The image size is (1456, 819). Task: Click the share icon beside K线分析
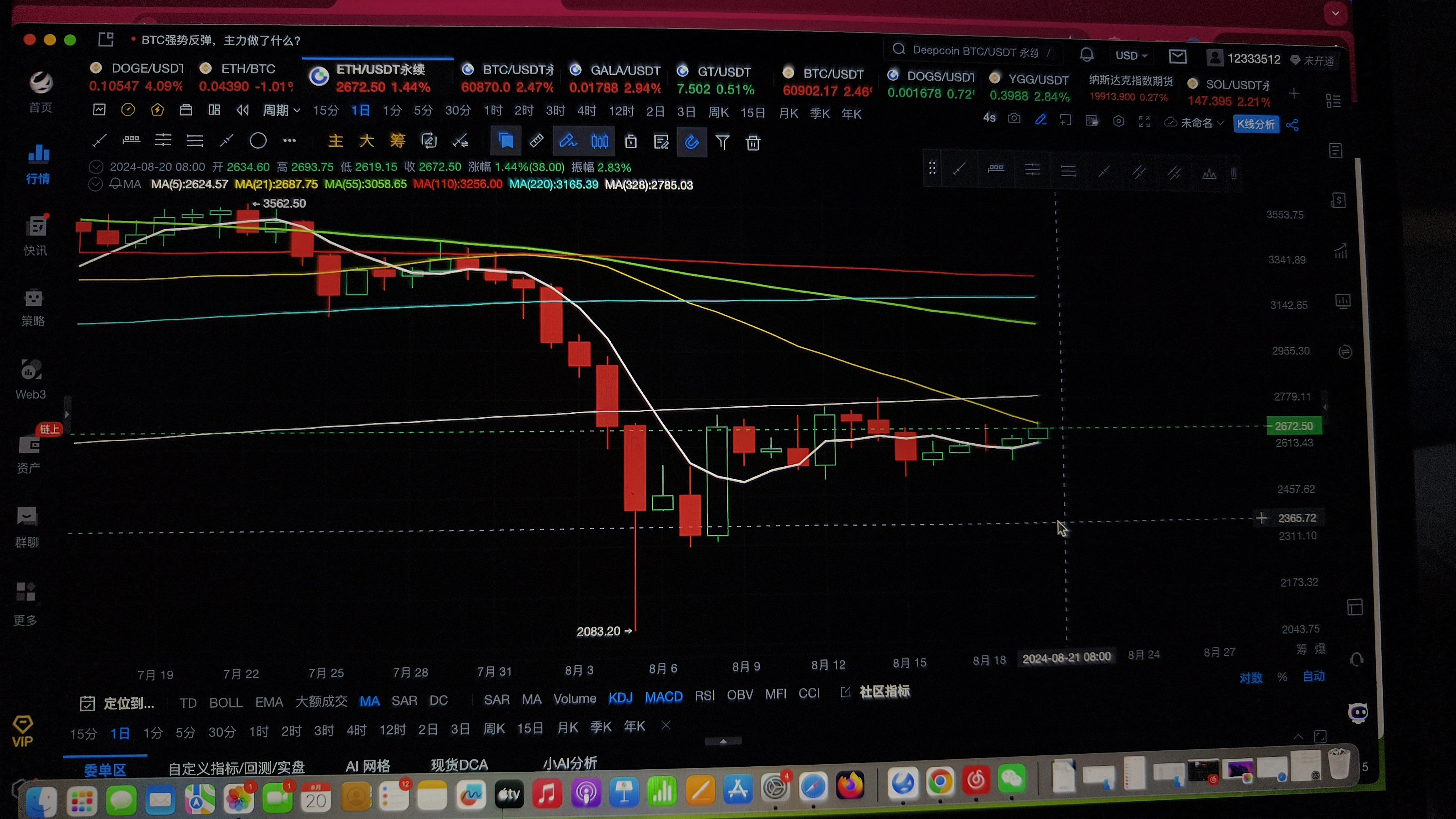click(x=1292, y=125)
